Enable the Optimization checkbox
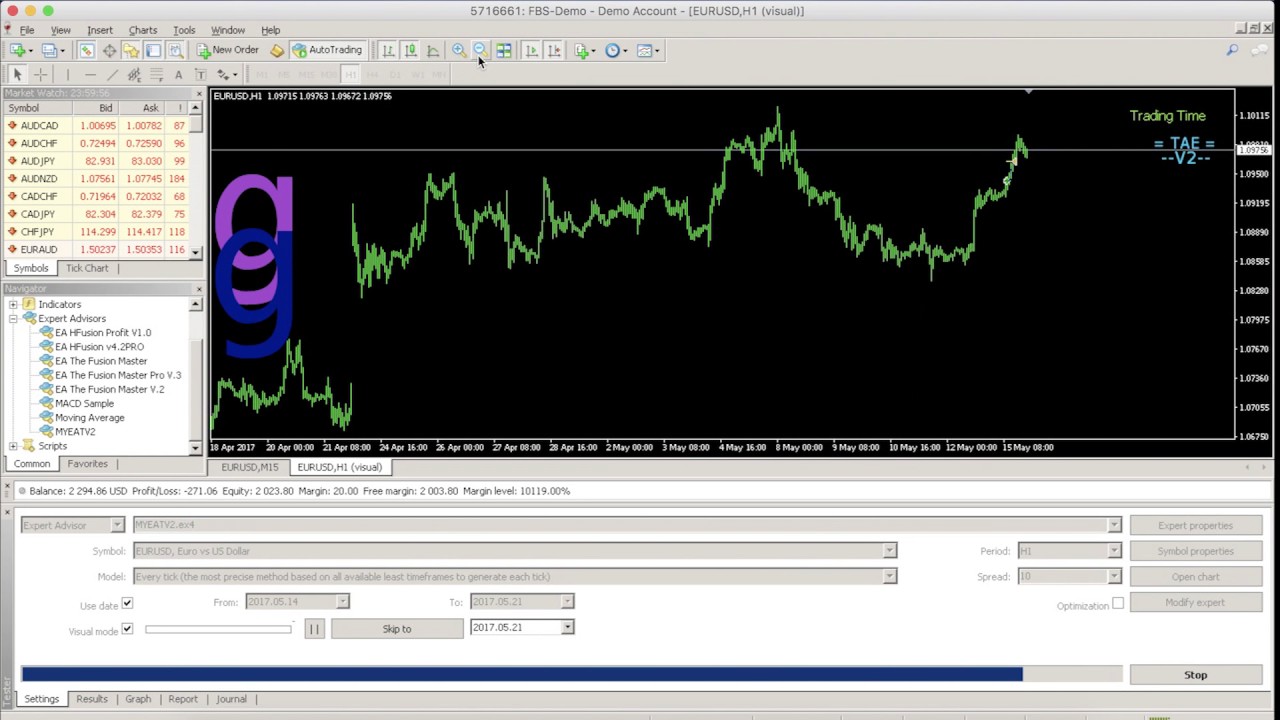The image size is (1280, 720). click(x=1118, y=604)
